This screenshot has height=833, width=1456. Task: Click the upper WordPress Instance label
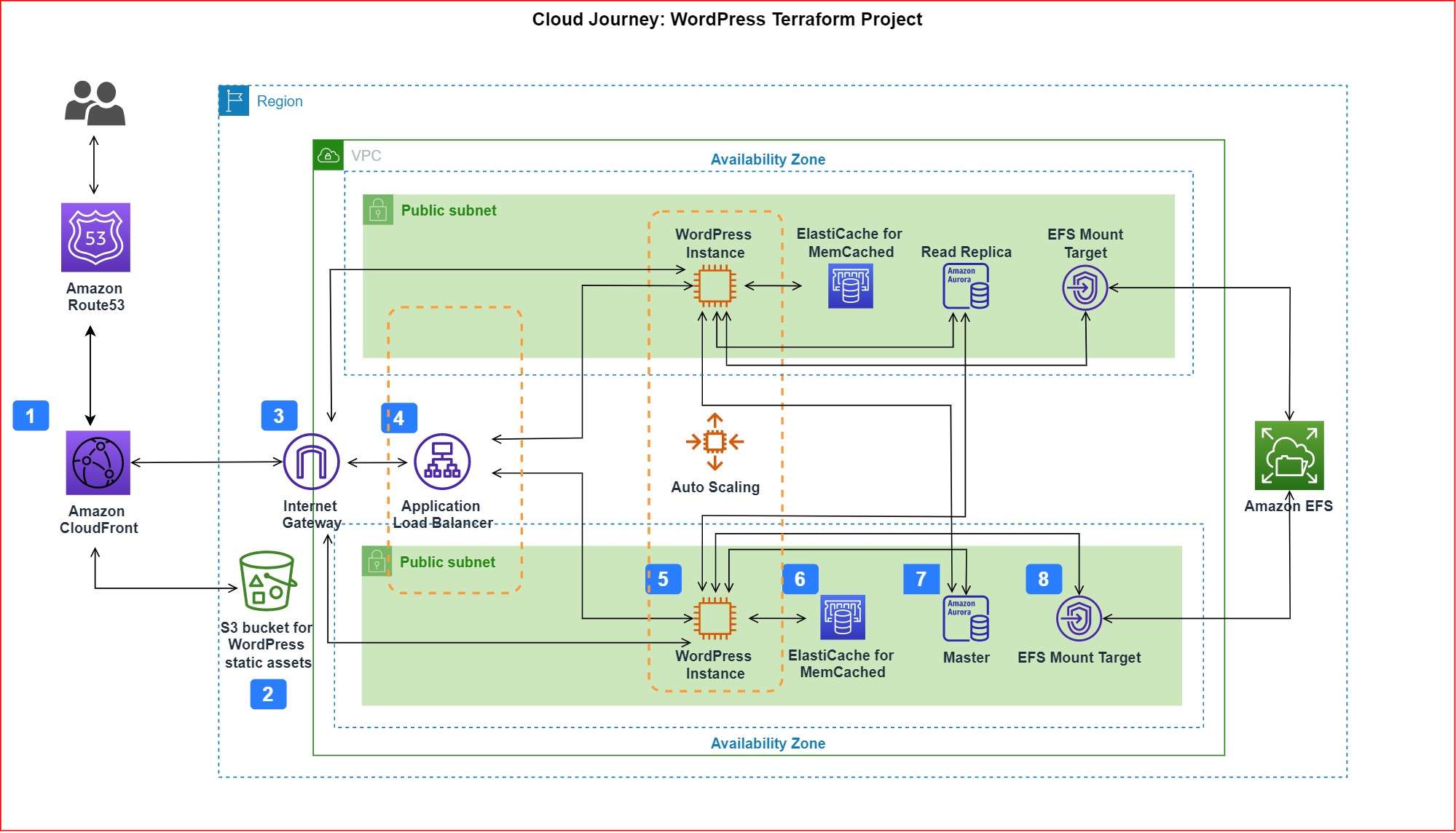[x=714, y=243]
